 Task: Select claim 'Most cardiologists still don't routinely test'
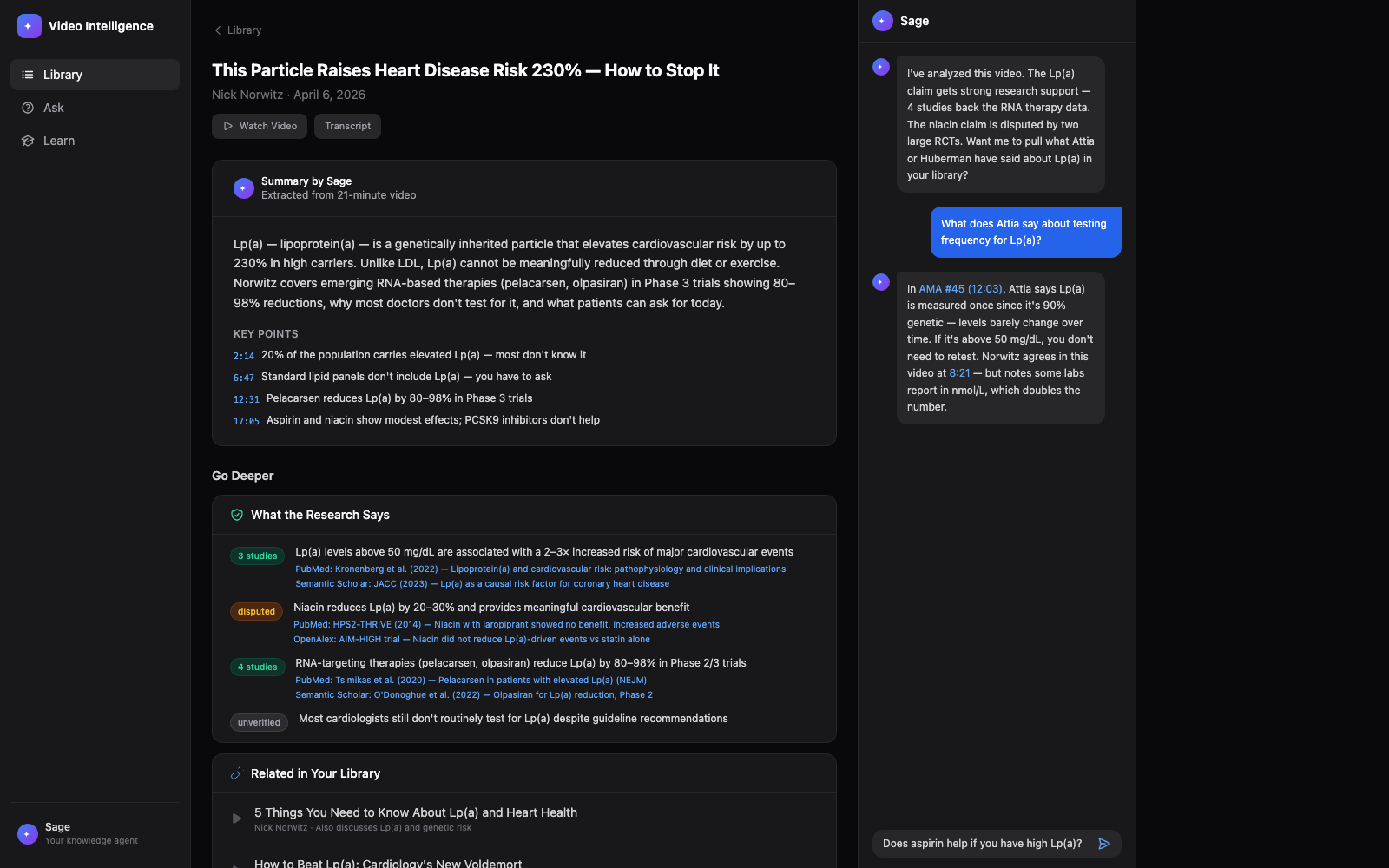[x=513, y=719]
